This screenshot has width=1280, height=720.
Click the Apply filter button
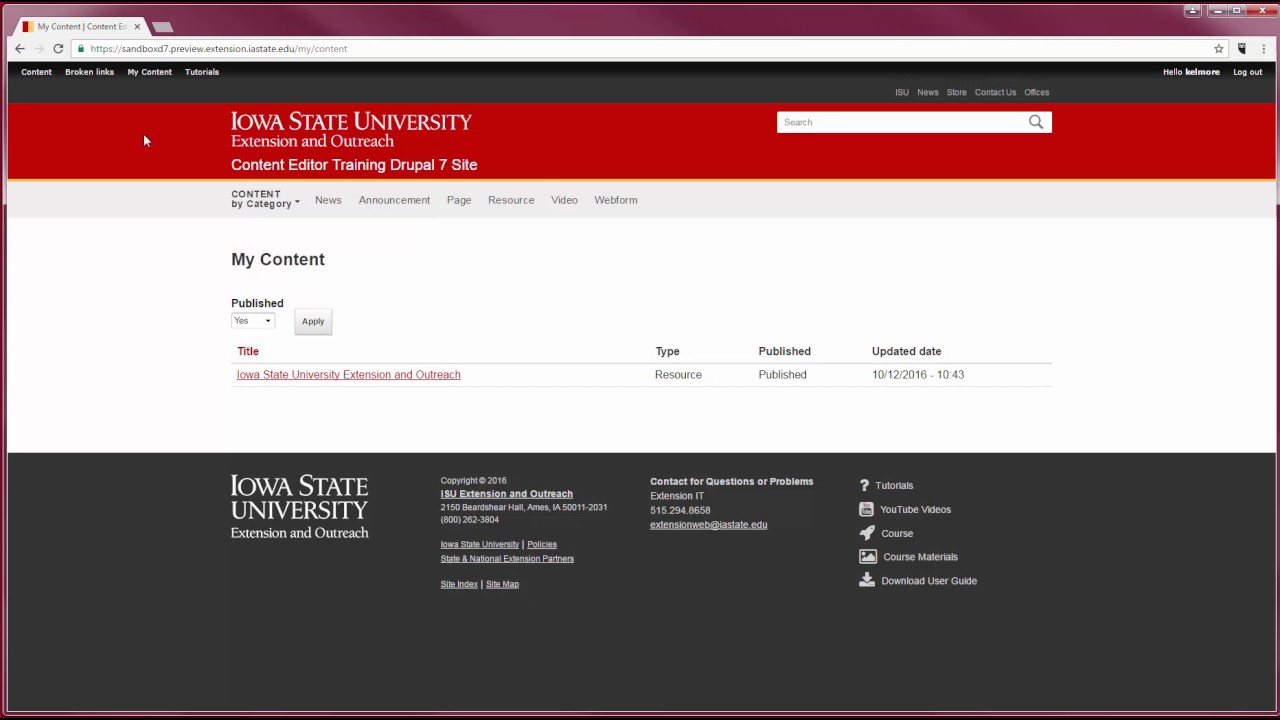[x=313, y=321]
